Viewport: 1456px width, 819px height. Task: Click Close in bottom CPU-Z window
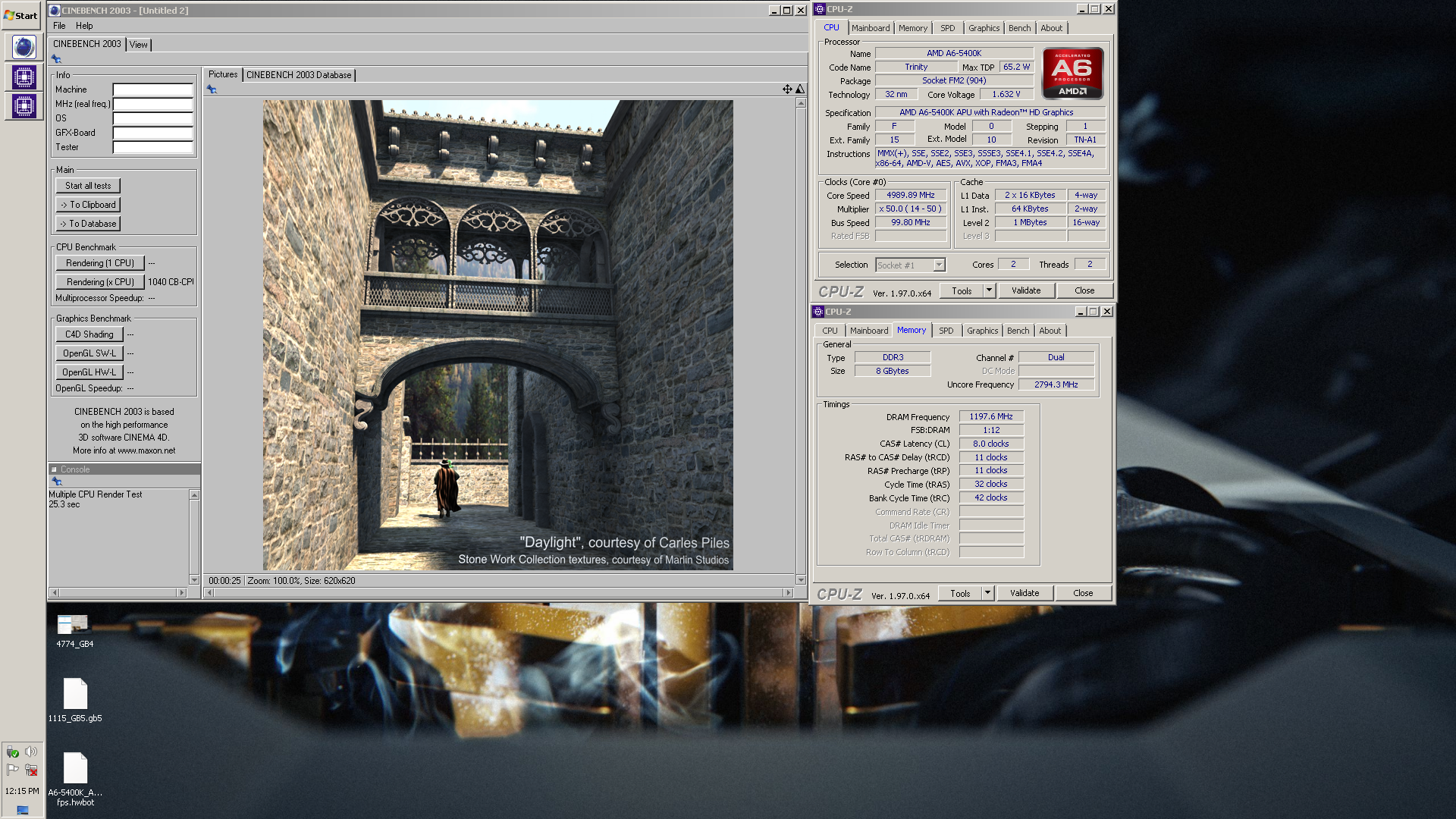(1083, 593)
